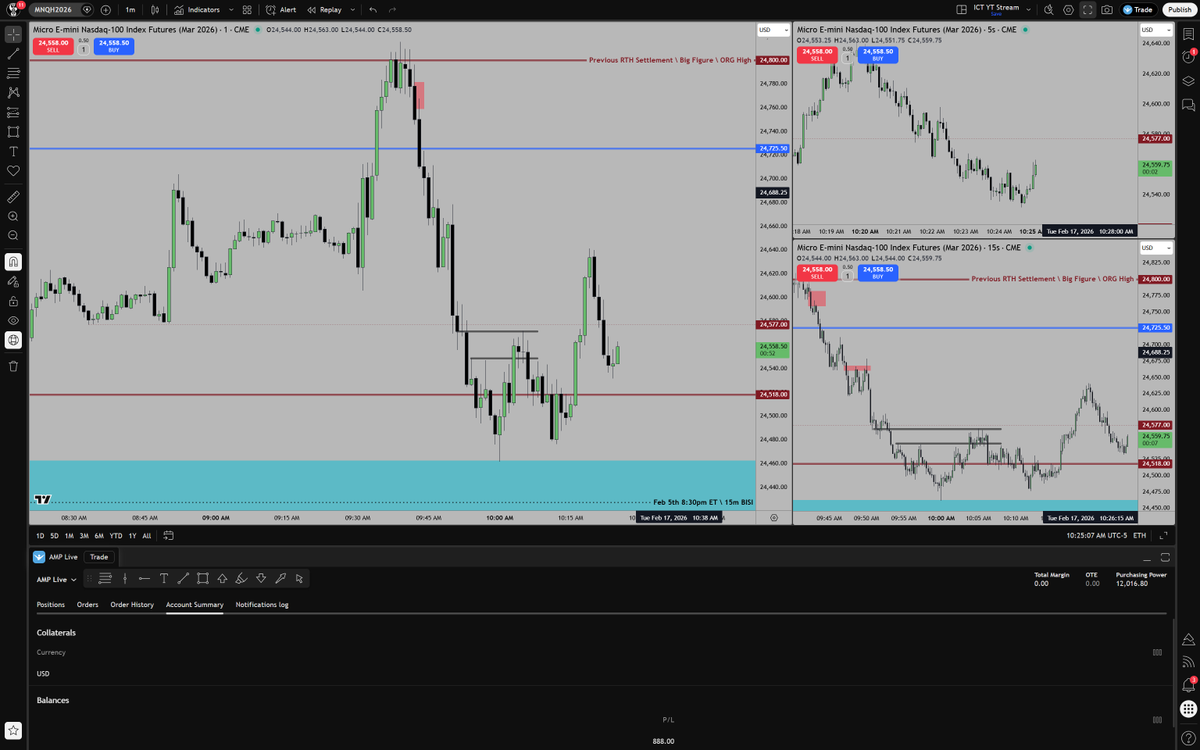Open the Indicators dialog
This screenshot has width=1200, height=750.
tap(197, 9)
